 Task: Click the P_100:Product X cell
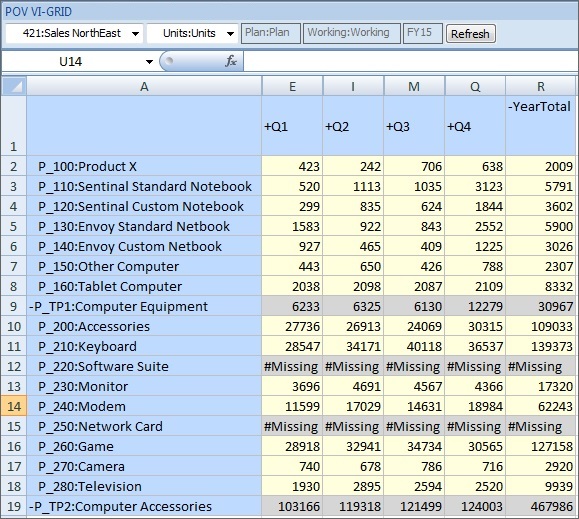[x=144, y=166]
